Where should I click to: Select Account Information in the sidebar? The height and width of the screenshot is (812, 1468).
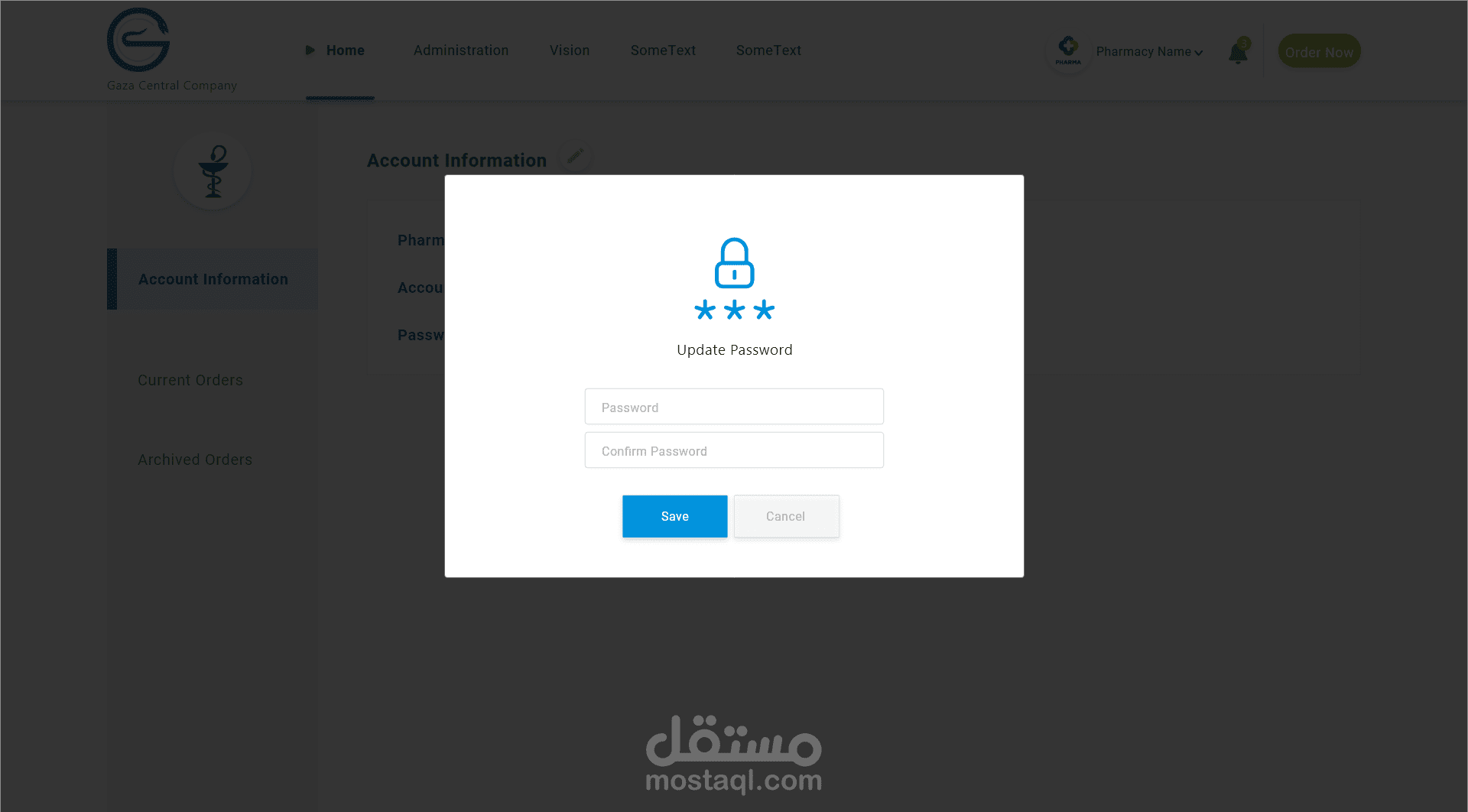(213, 279)
